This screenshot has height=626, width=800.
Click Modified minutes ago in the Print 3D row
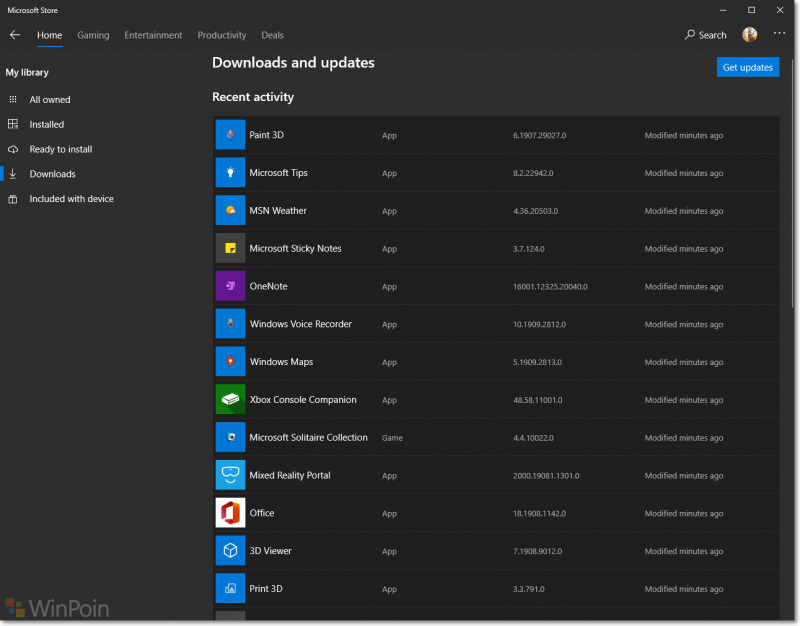[x=684, y=589]
